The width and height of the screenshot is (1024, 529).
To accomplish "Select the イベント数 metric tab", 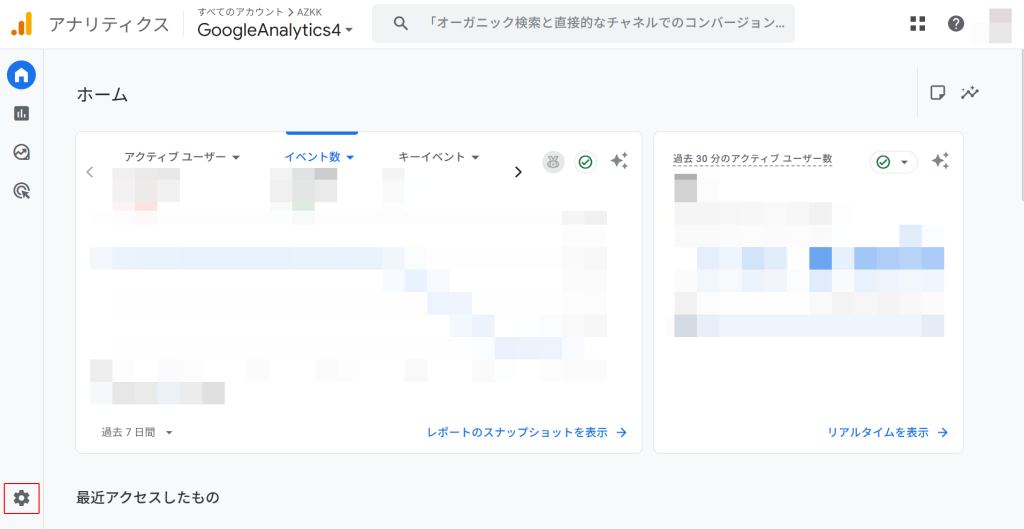I will pyautogui.click(x=320, y=157).
